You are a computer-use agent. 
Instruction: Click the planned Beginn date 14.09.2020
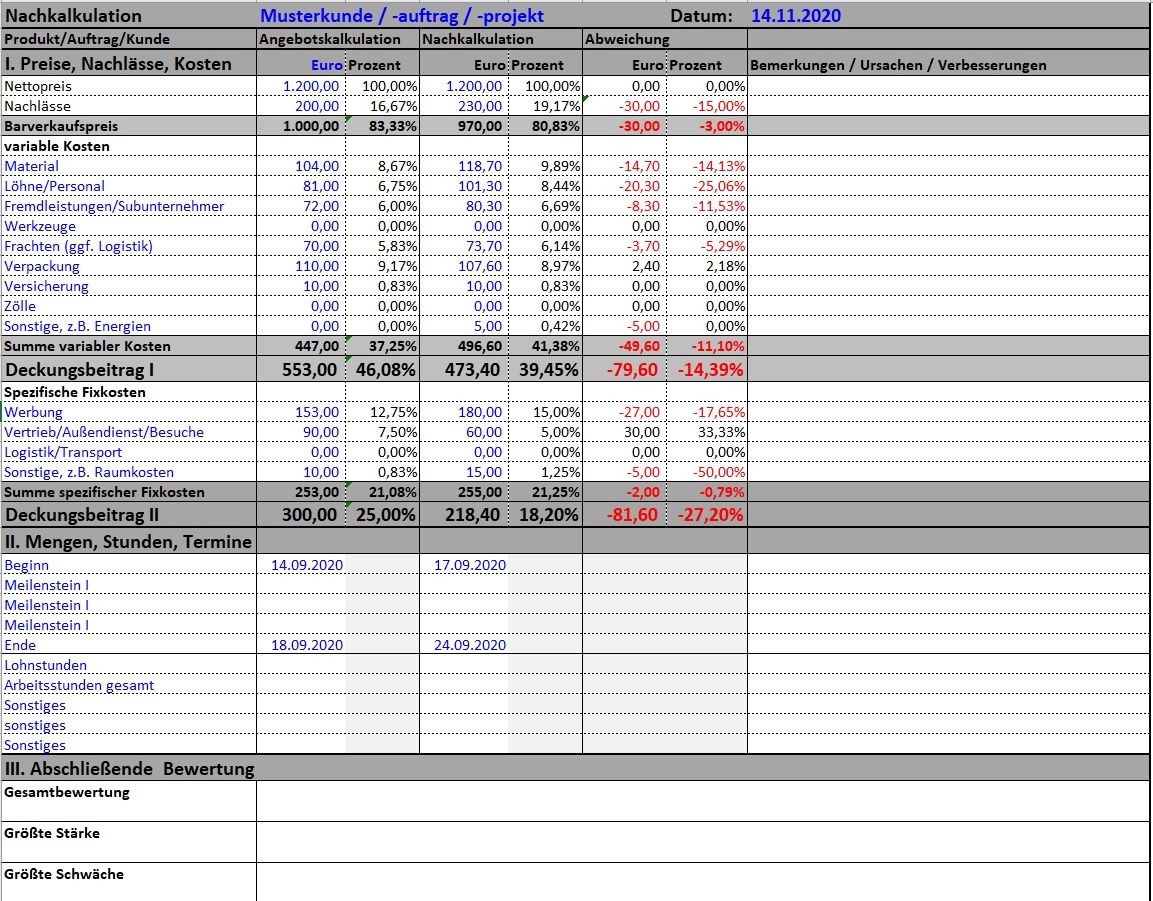point(307,565)
